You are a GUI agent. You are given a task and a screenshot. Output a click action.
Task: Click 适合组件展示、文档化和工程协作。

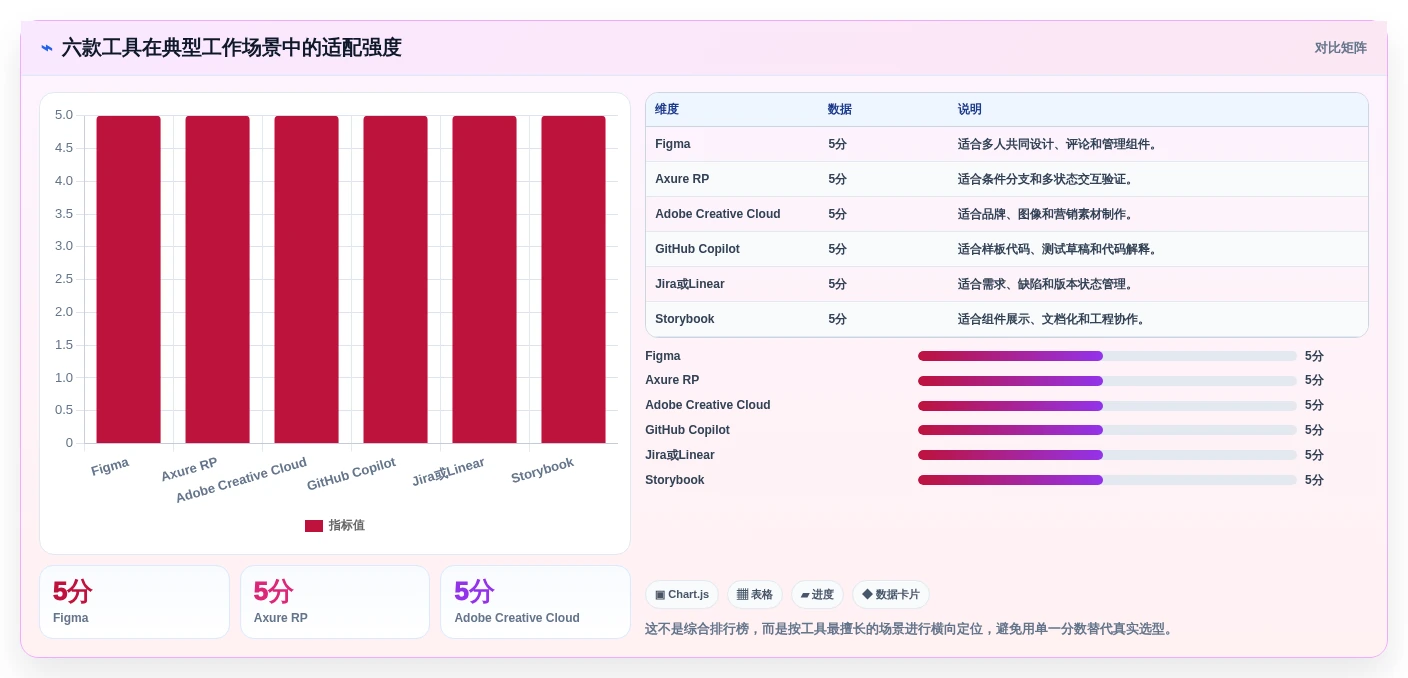1053,319
